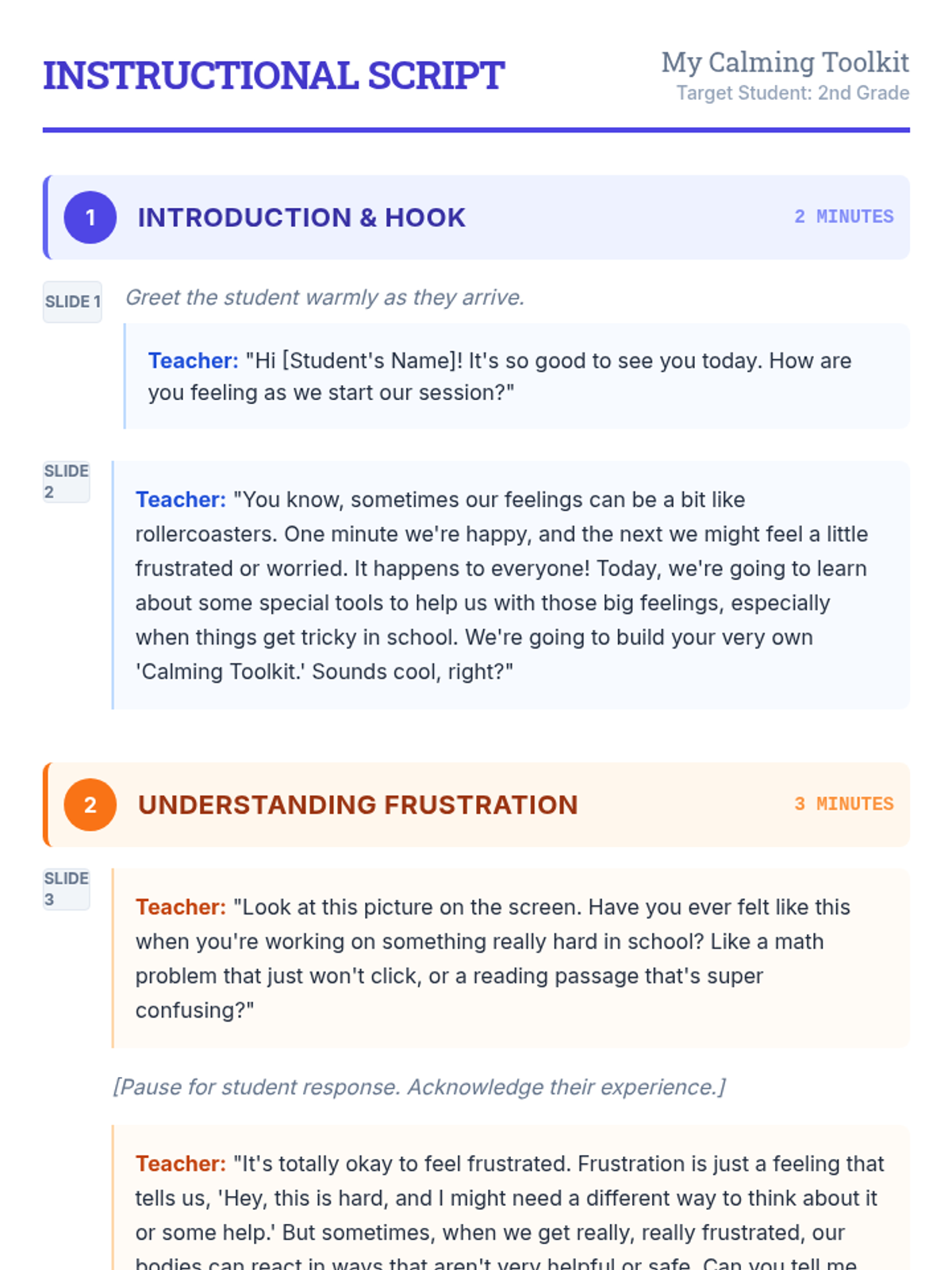Click the orange Teacher label in slide 3

181,907
